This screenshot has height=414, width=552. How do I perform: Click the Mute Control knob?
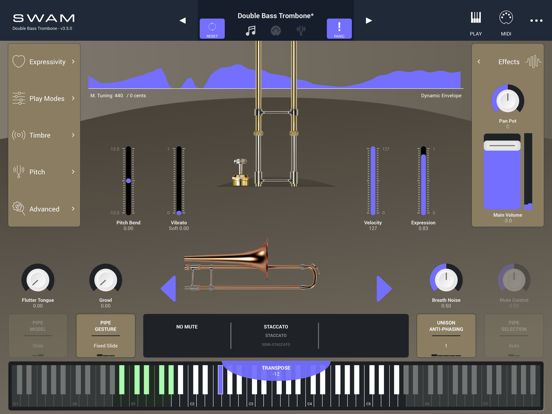coord(514,280)
